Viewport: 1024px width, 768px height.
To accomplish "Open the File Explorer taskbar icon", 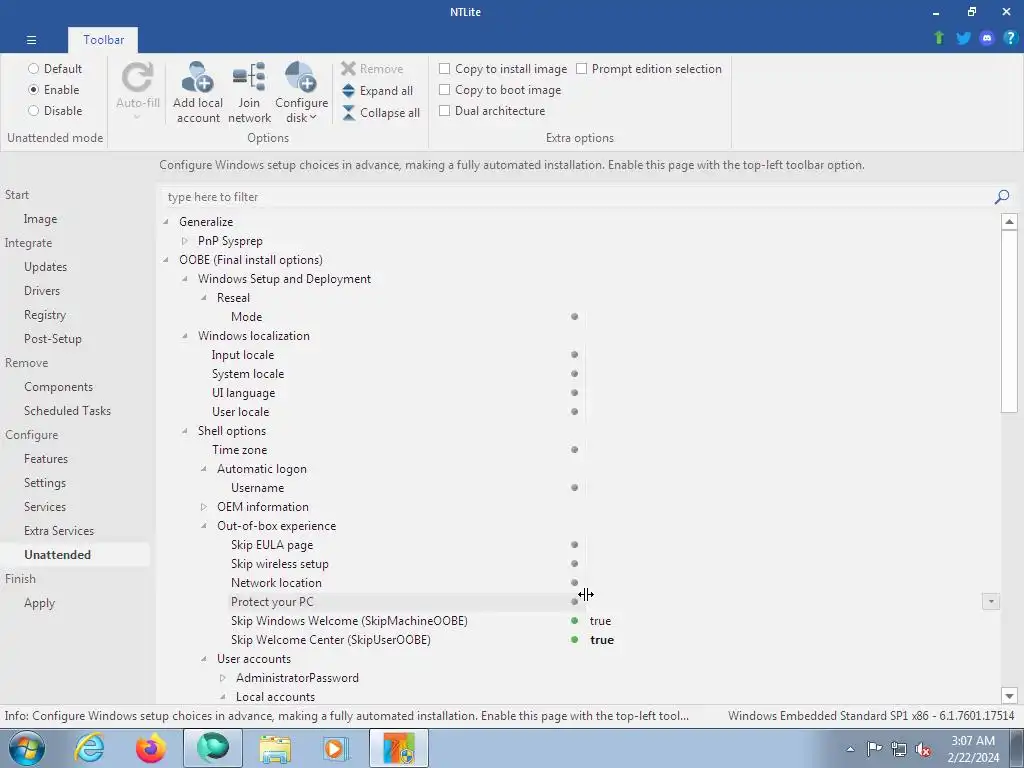I will coord(275,748).
